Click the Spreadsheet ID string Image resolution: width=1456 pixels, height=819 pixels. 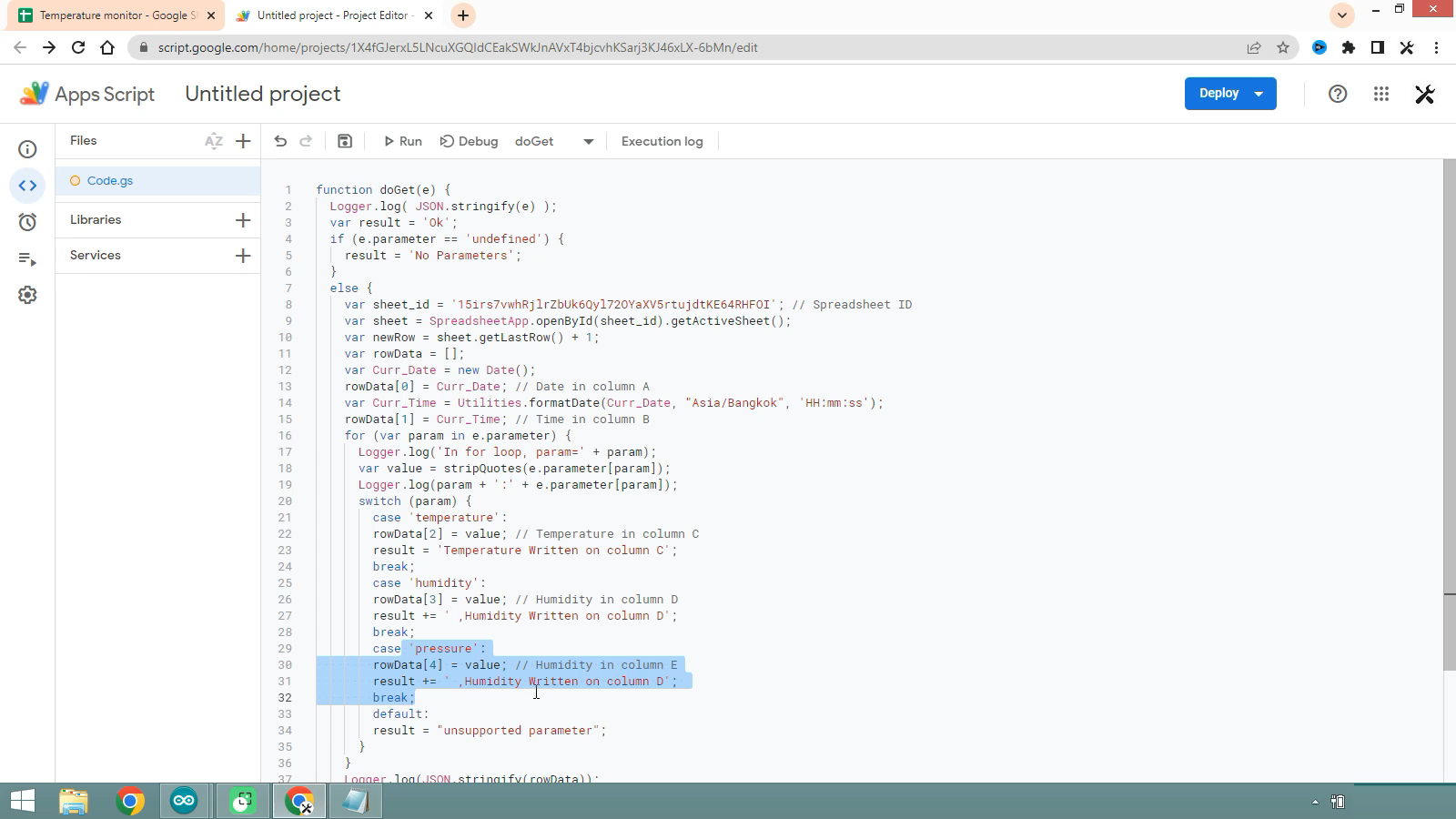click(614, 305)
